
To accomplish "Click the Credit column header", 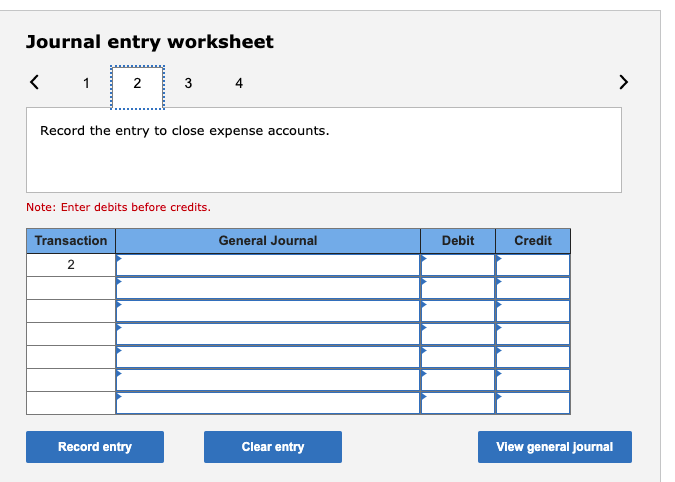I will point(533,241).
